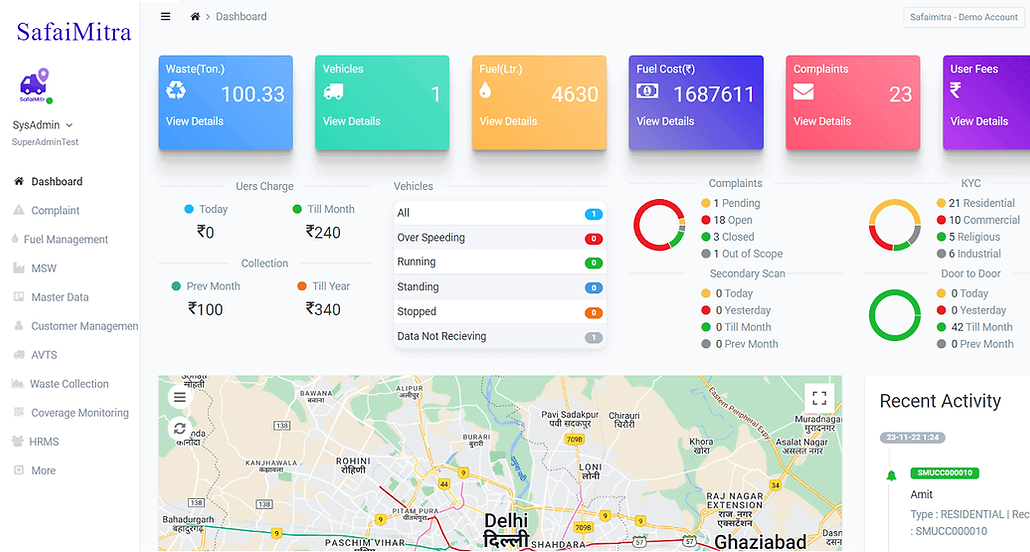Select the Standing vehicles row
The height and width of the screenshot is (552, 1030).
click(499, 287)
